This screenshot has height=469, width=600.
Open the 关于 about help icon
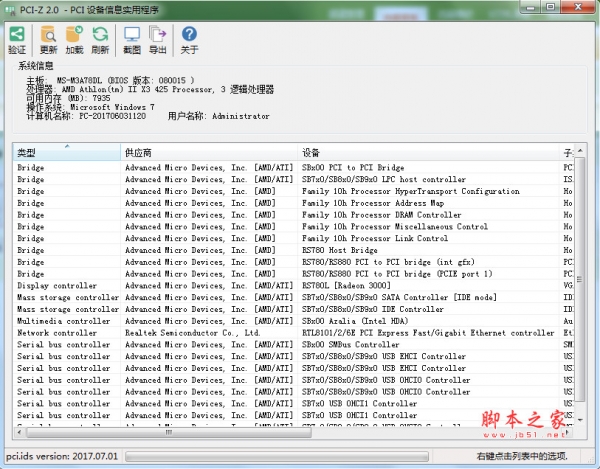pyautogui.click(x=189, y=34)
